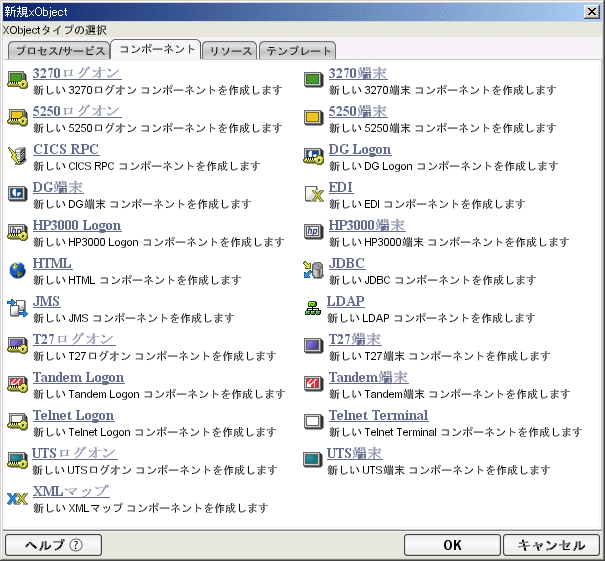Select the Tandem端末 link
The image size is (605, 561).
[x=368, y=377]
